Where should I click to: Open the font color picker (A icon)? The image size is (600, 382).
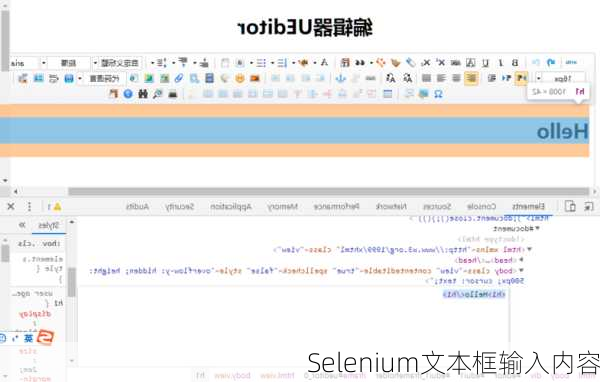(x=324, y=62)
